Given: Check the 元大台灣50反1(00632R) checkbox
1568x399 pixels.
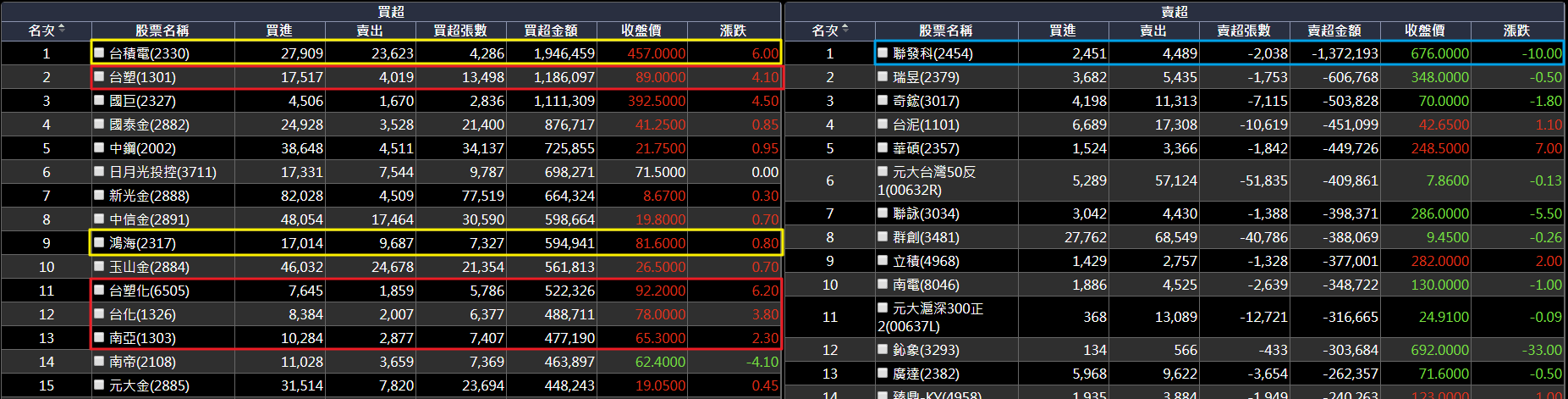Looking at the screenshot, I should click(x=883, y=171).
